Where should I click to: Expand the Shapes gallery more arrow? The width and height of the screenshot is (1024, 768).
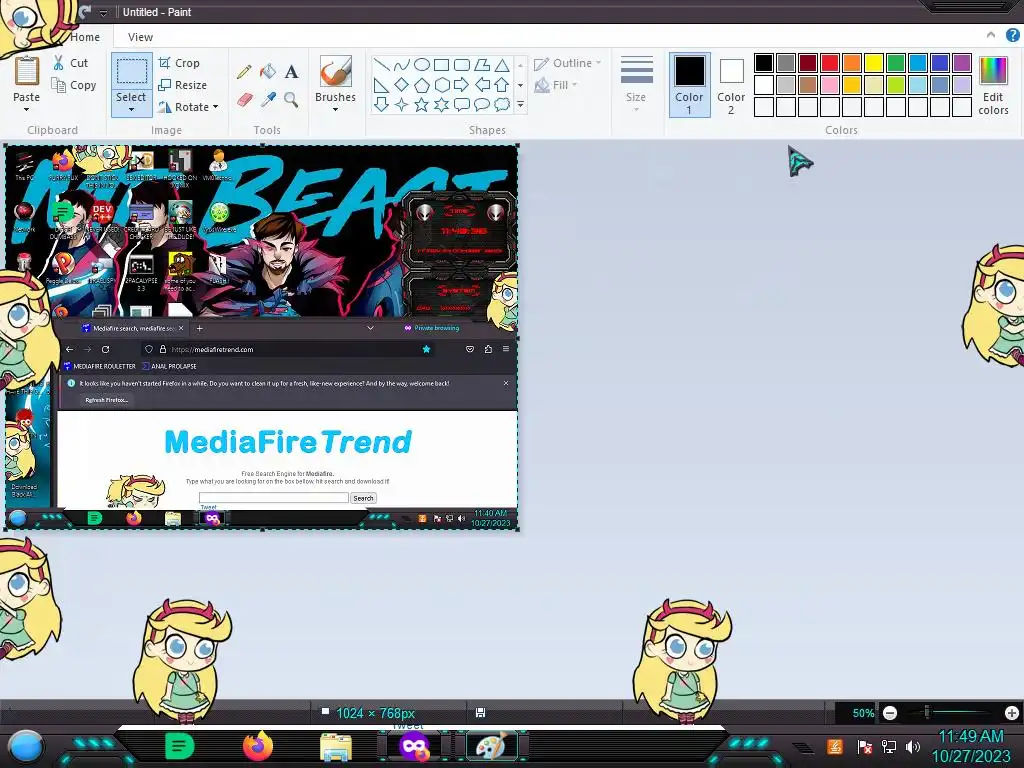pyautogui.click(x=520, y=104)
